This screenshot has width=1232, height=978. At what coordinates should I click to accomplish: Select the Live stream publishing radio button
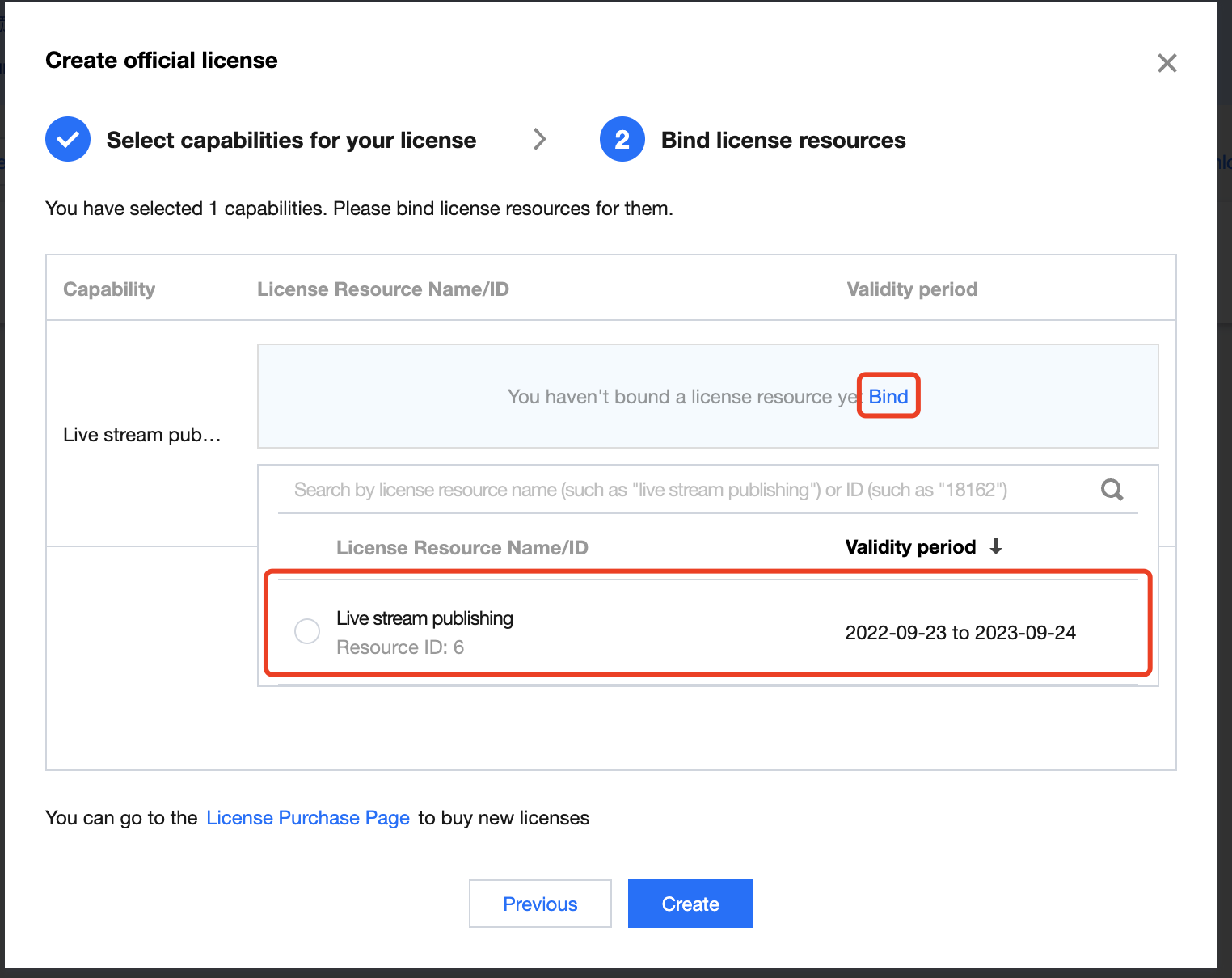coord(307,631)
